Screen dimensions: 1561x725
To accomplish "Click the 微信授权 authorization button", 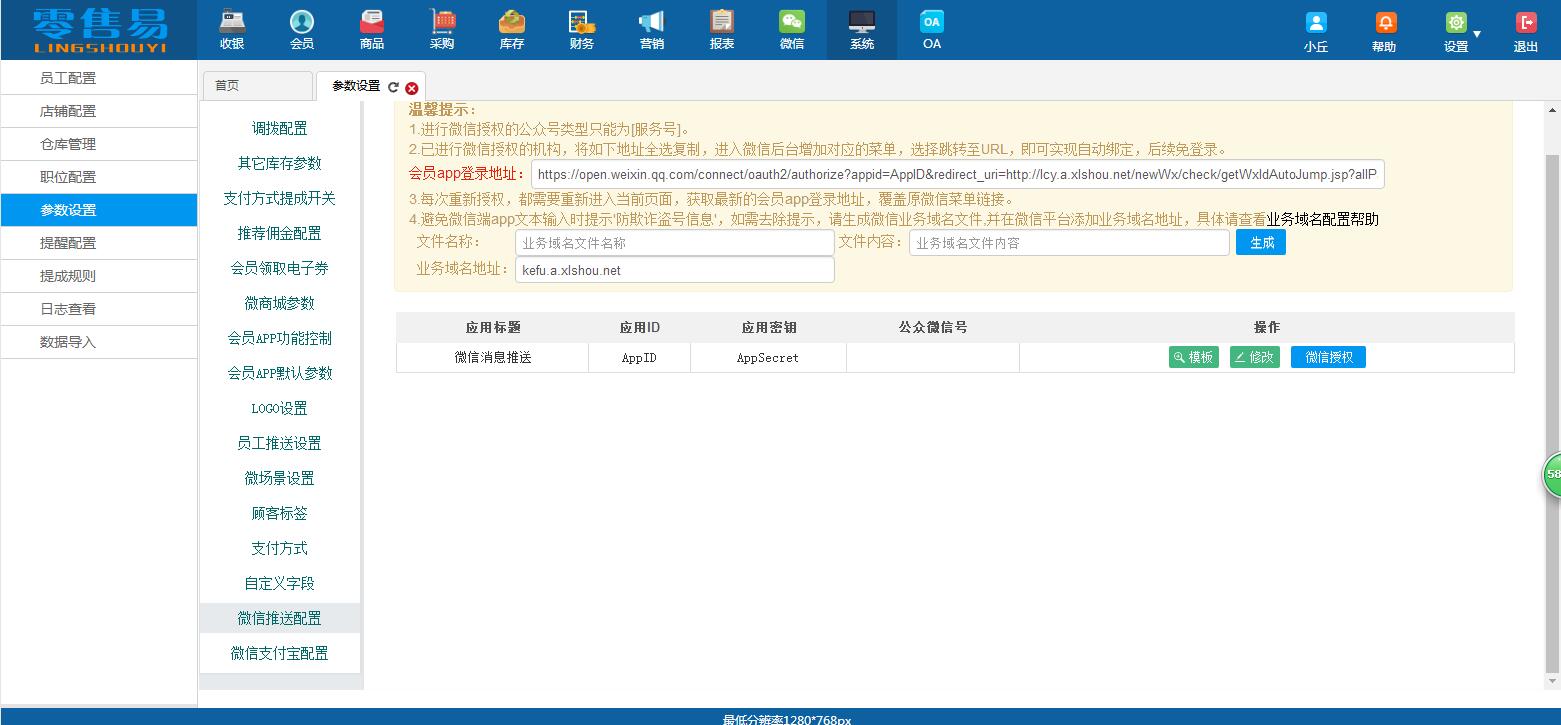I will pos(1327,356).
